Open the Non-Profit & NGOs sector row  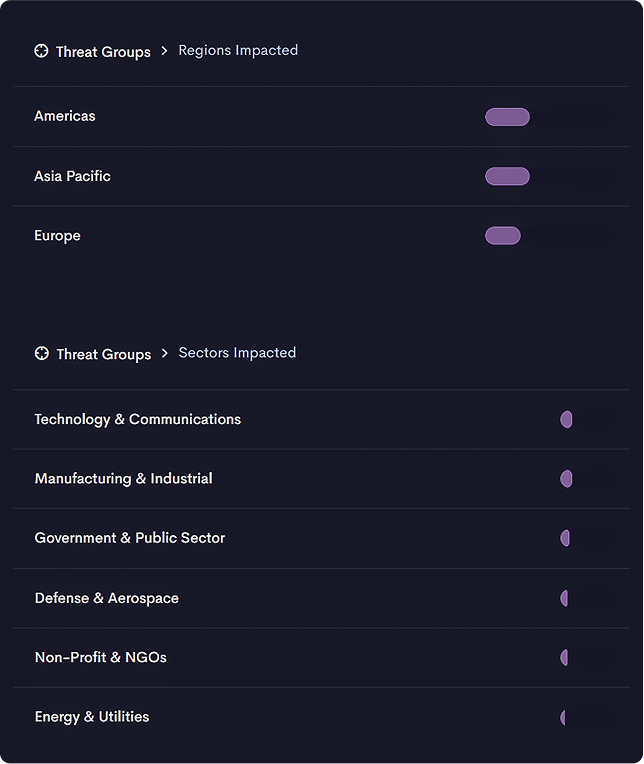[x=322, y=658]
